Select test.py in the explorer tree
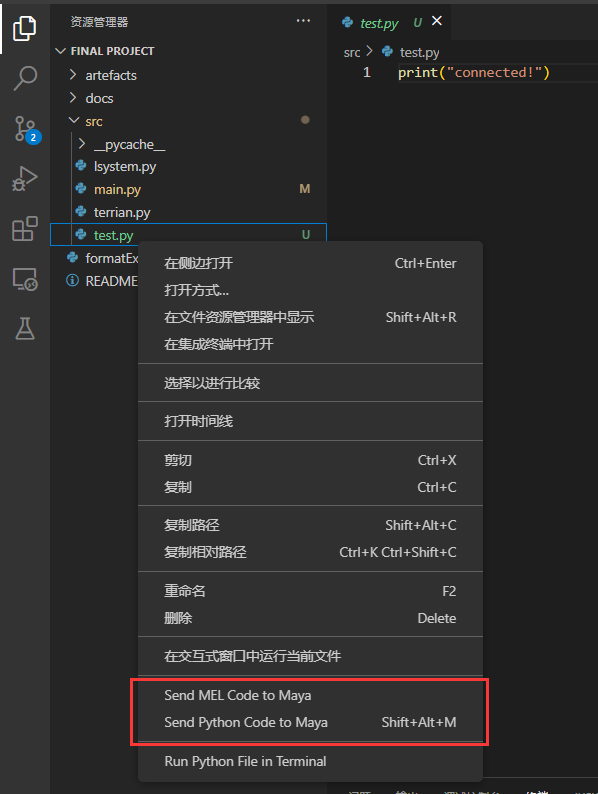Screen dimensions: 598x794 pyautogui.click(x=188, y=235)
